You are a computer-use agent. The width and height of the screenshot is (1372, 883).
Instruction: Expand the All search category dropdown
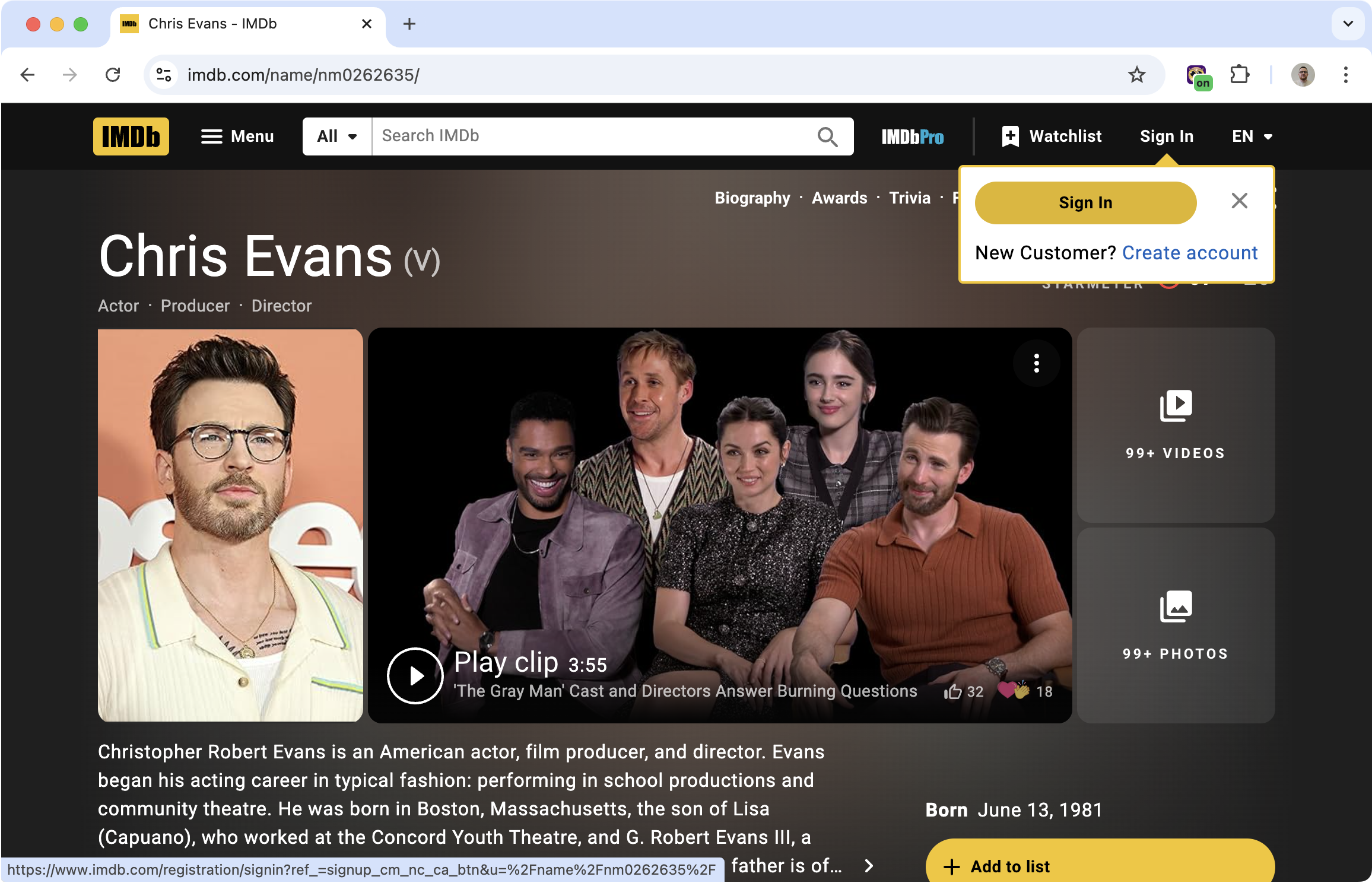[335, 136]
